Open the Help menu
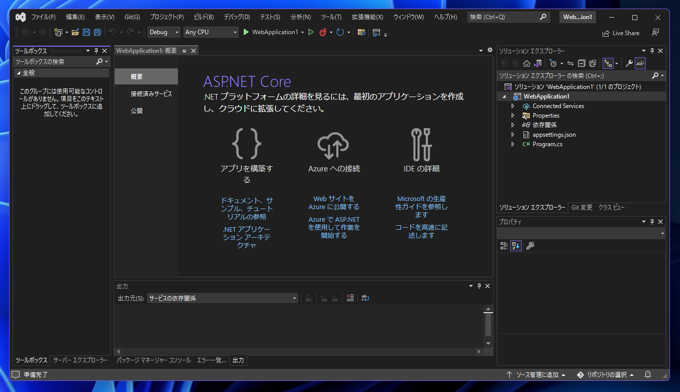 (445, 17)
